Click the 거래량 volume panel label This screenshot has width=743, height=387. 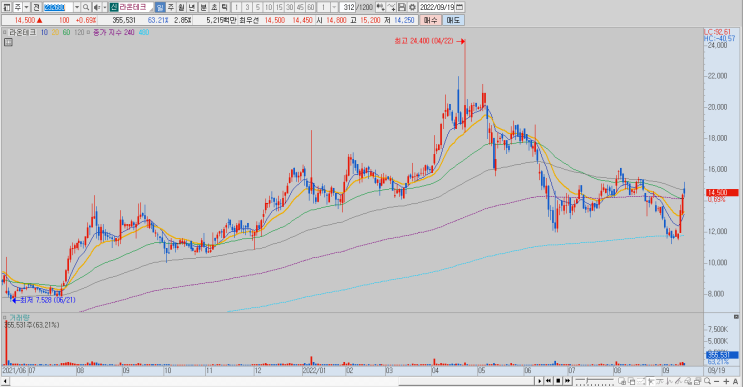(x=19, y=317)
